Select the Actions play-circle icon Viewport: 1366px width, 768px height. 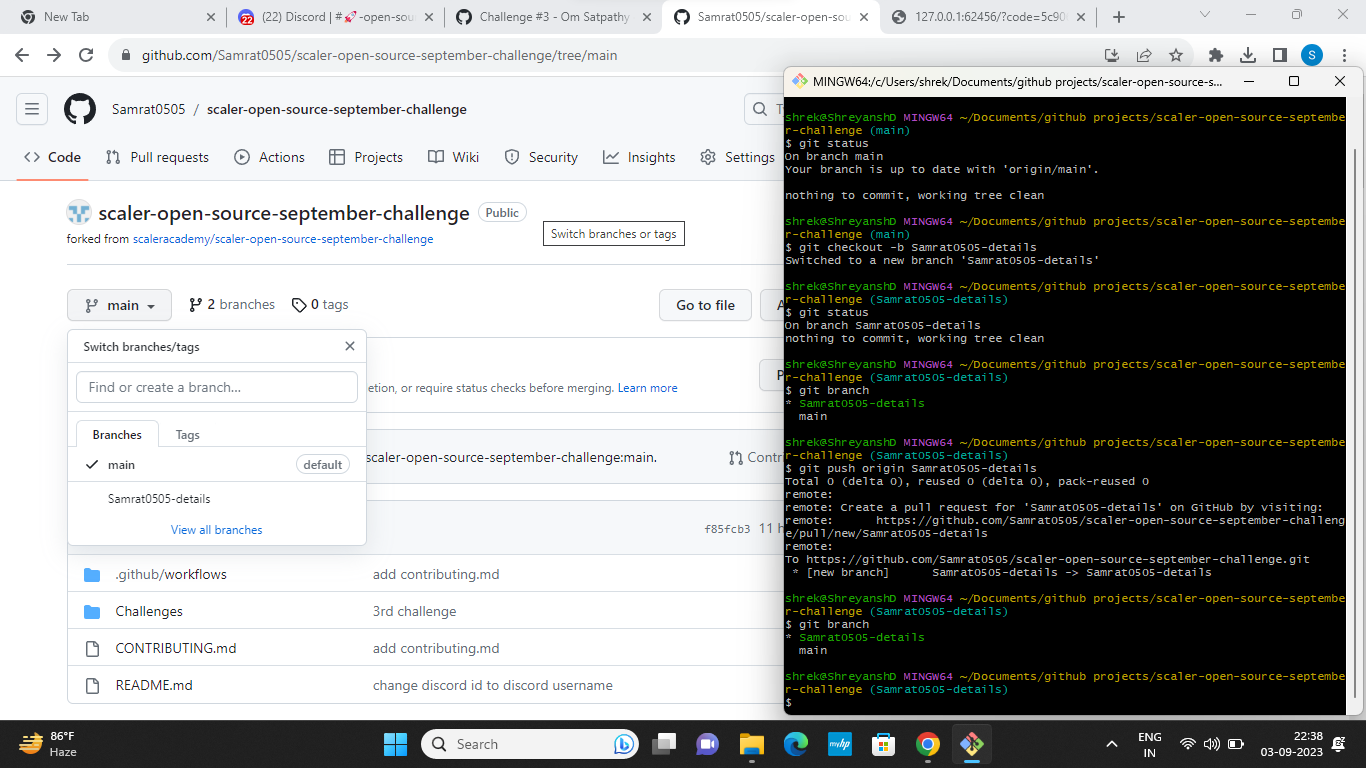[241, 157]
